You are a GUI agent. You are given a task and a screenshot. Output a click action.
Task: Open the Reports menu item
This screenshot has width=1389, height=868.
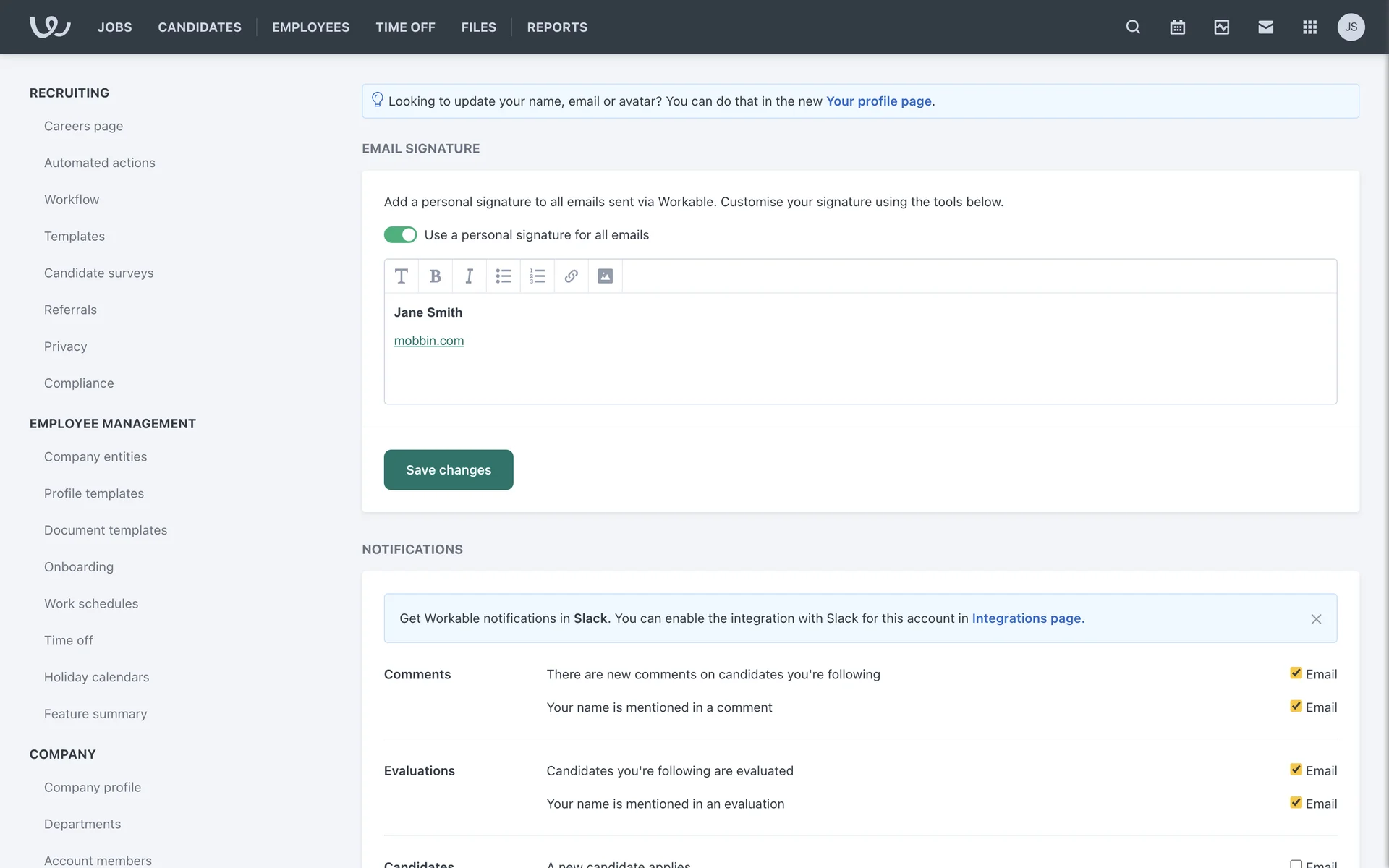point(557,27)
